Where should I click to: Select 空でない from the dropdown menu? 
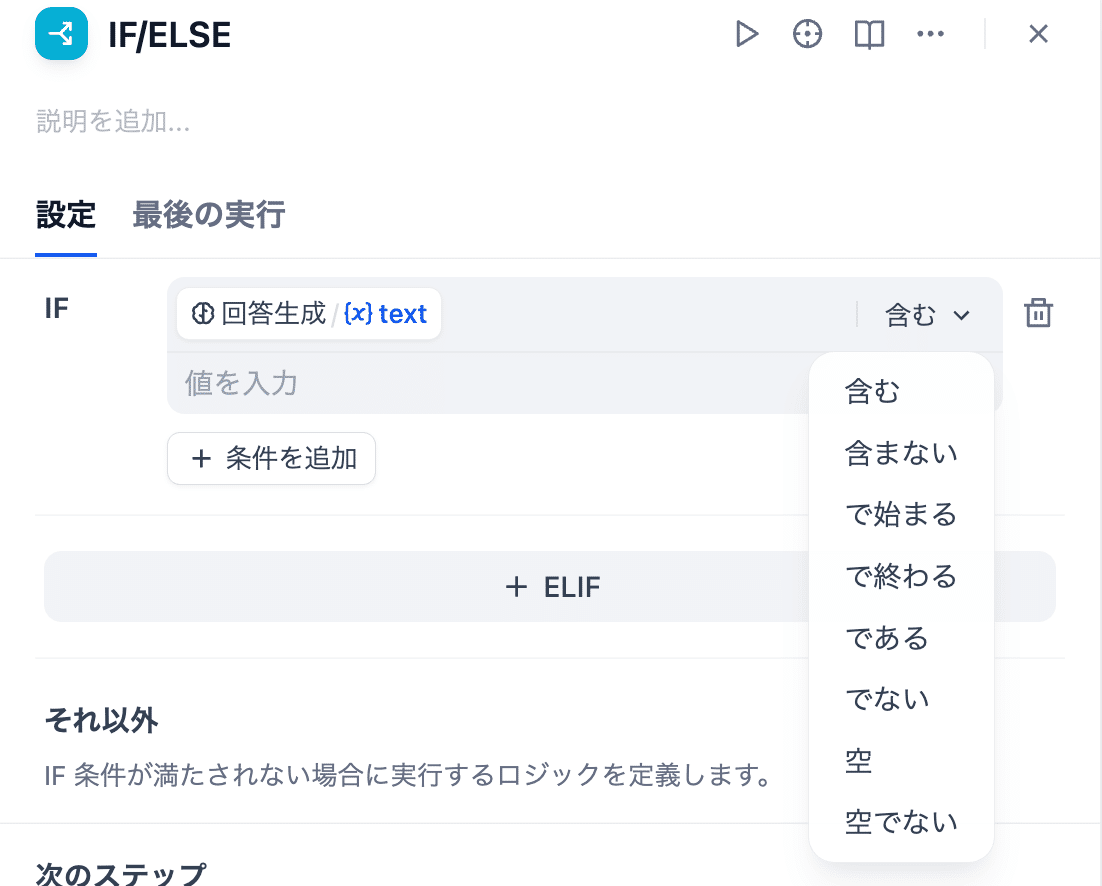[902, 821]
